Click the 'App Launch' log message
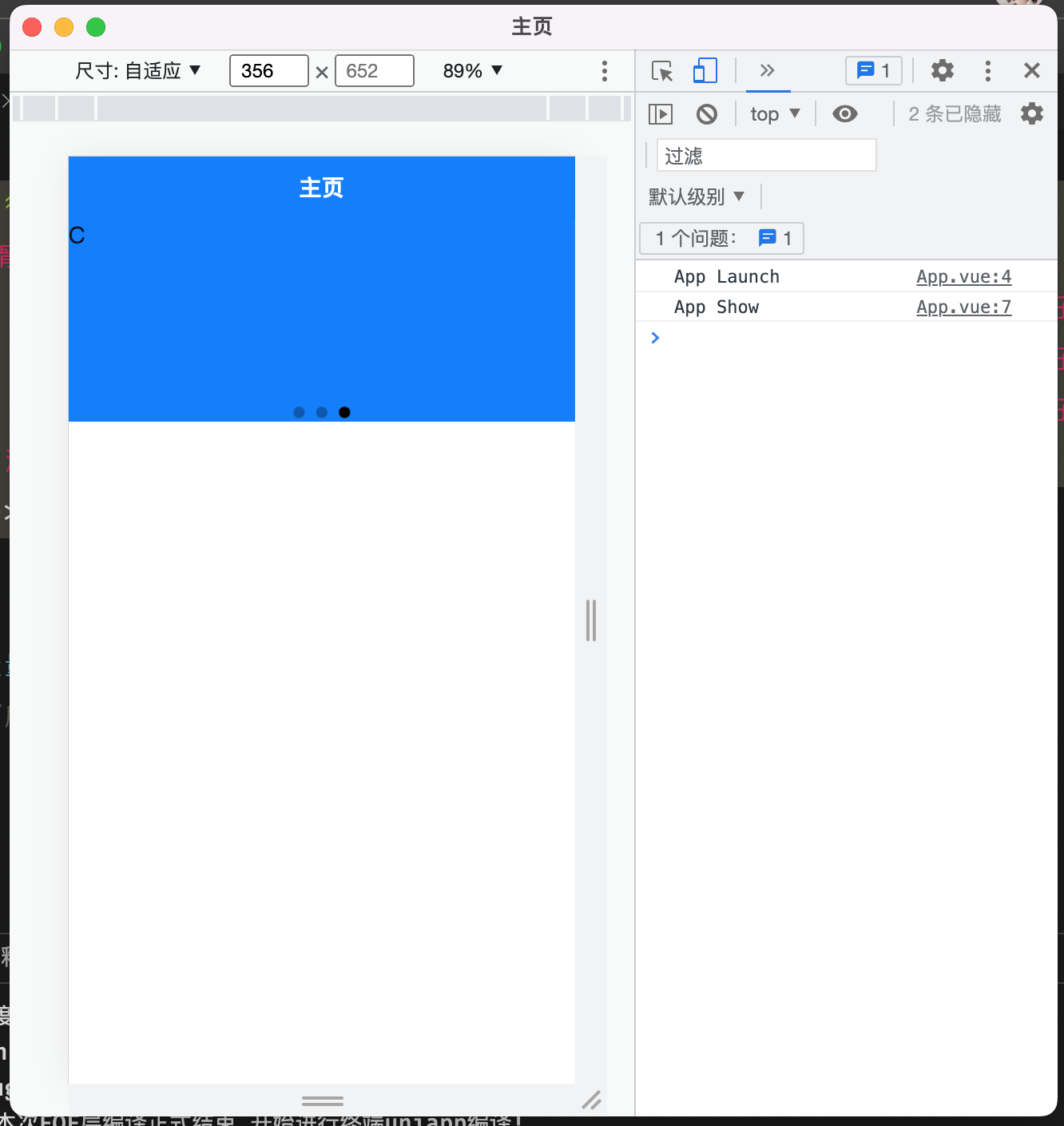The width and height of the screenshot is (1064, 1126). [x=726, y=276]
